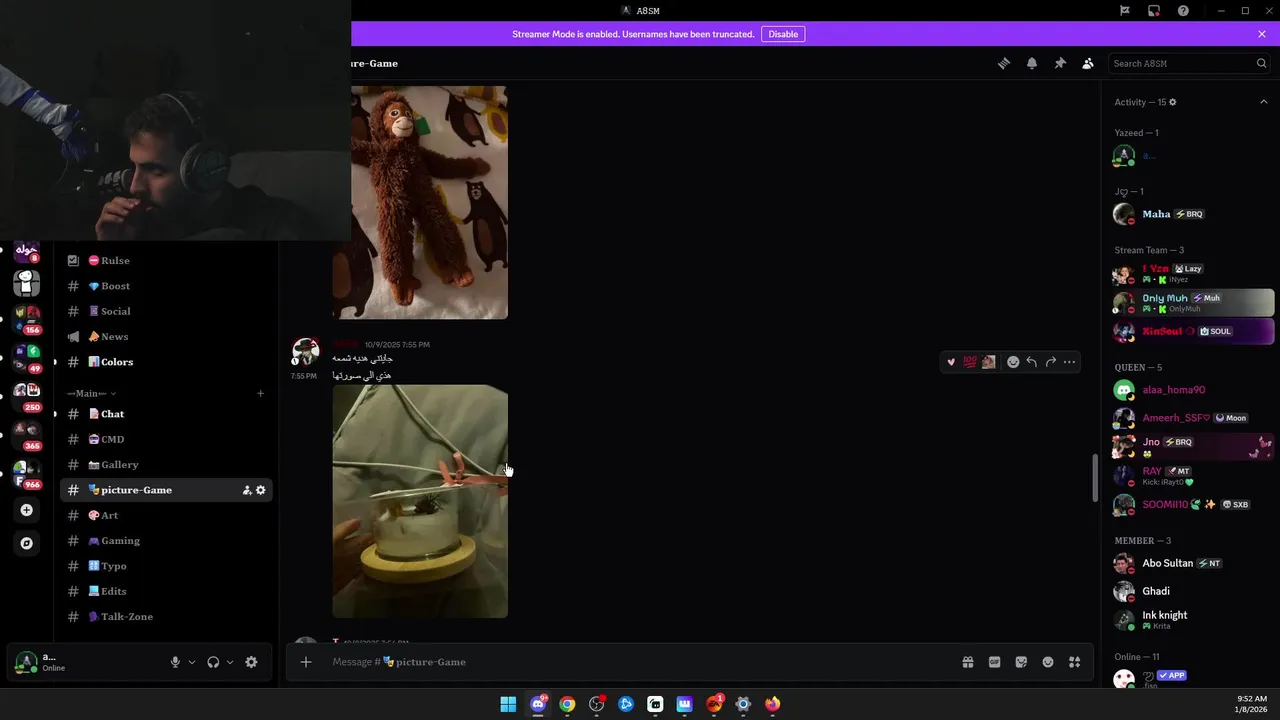Viewport: 1280px width, 720px height.
Task: Open the Add Reaction picker on message
Action: 1013,362
